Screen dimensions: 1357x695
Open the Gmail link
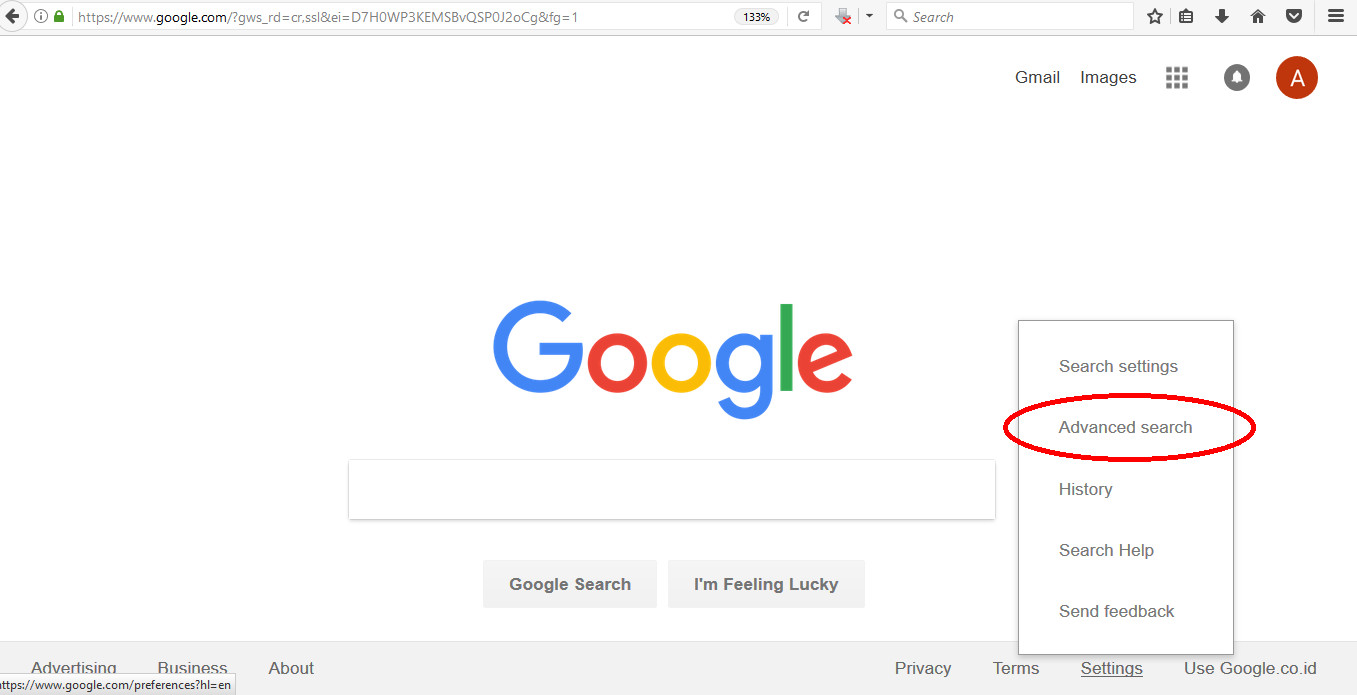(1037, 77)
